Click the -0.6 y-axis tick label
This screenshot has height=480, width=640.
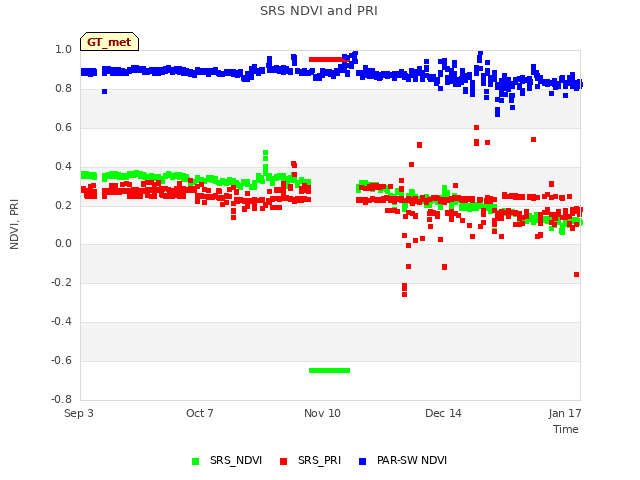click(61, 360)
